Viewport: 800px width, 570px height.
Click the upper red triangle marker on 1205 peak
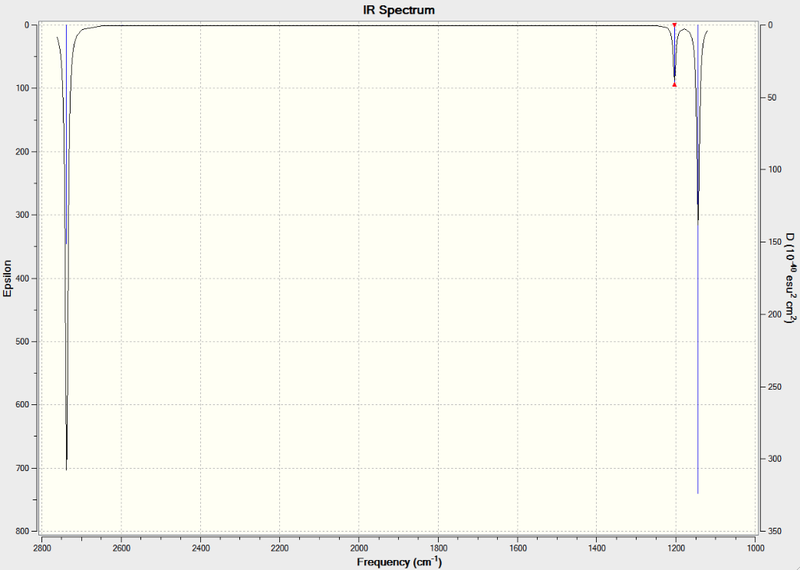(674, 24)
